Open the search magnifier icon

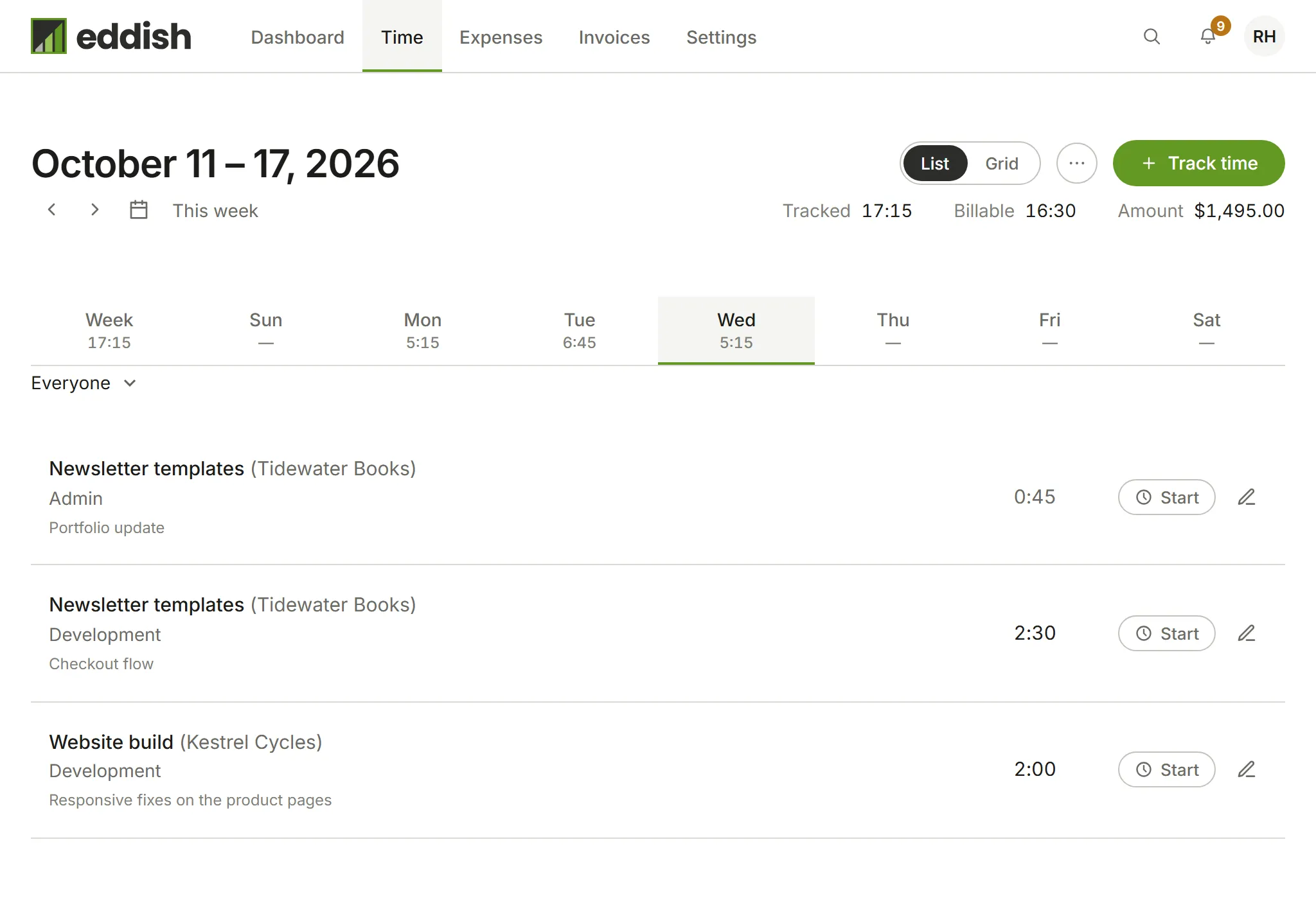(x=1151, y=37)
